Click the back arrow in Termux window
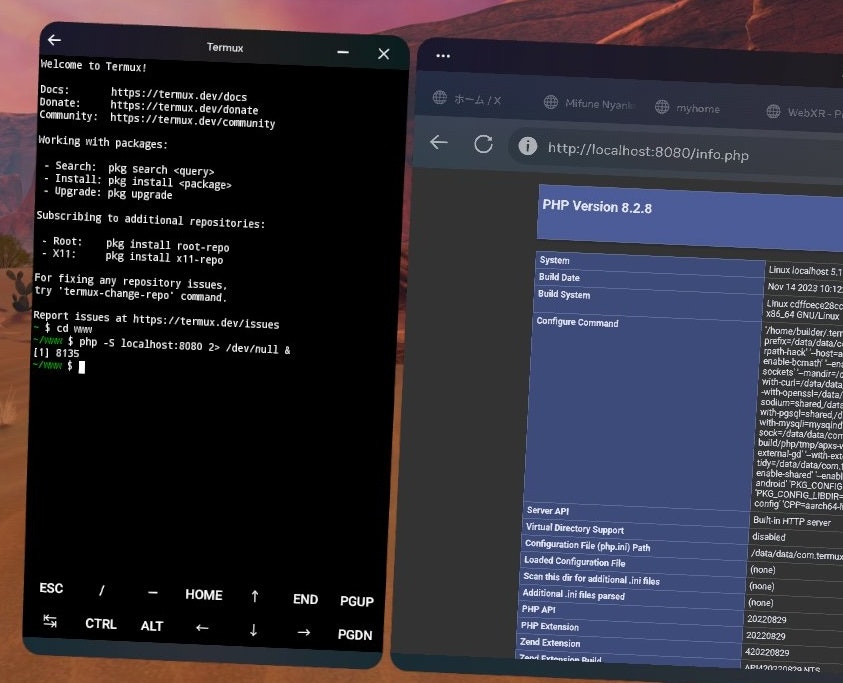The width and height of the screenshot is (843, 683). pyautogui.click(x=54, y=40)
